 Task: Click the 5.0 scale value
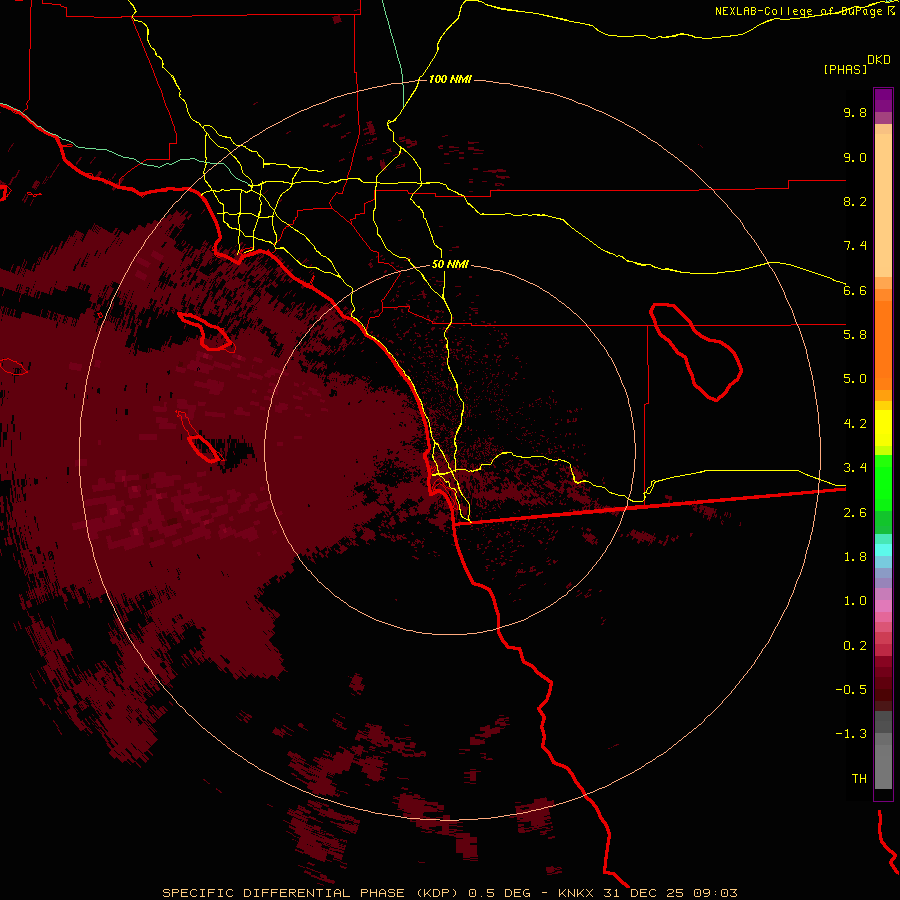(x=855, y=379)
